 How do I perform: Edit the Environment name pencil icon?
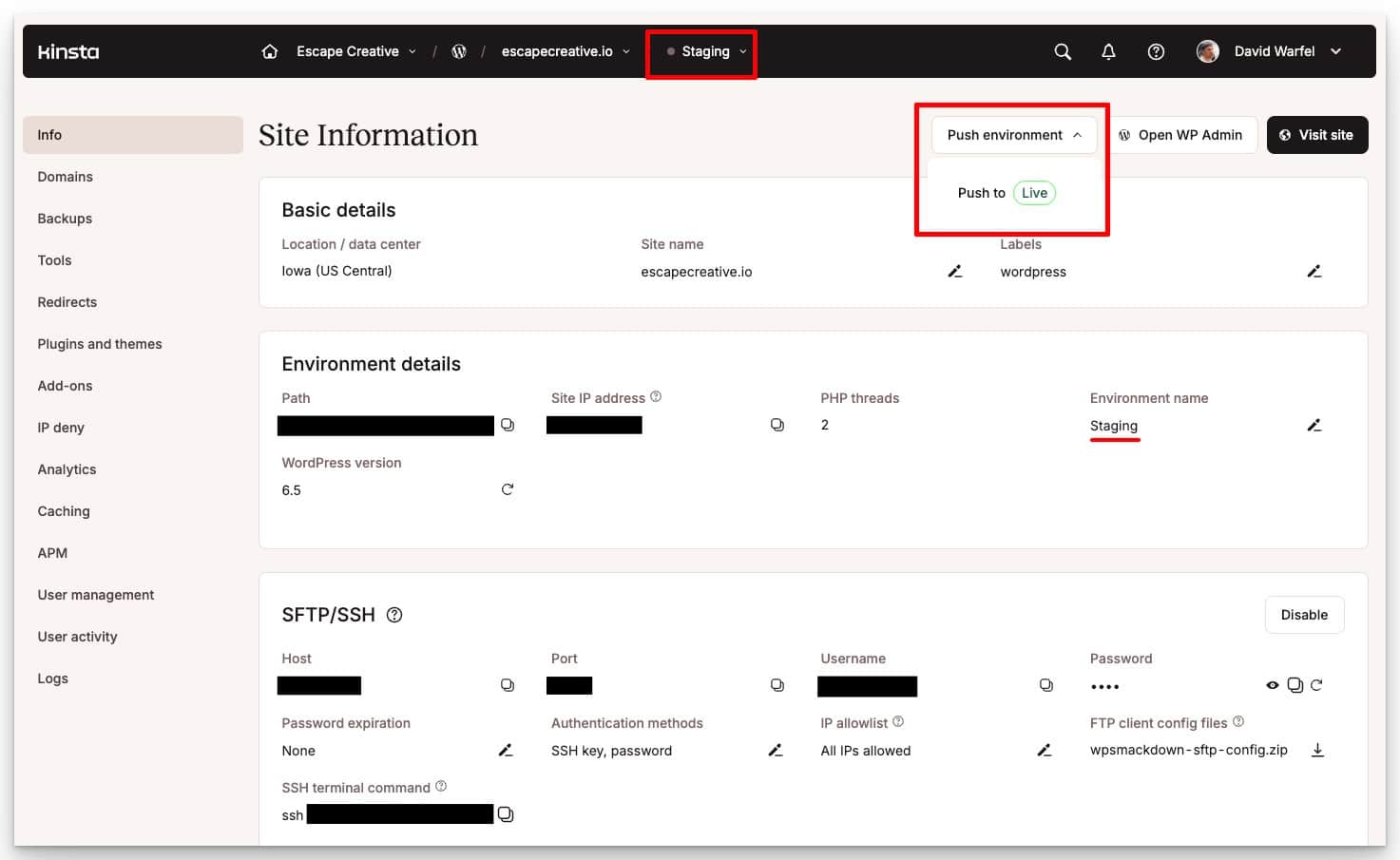coord(1314,425)
